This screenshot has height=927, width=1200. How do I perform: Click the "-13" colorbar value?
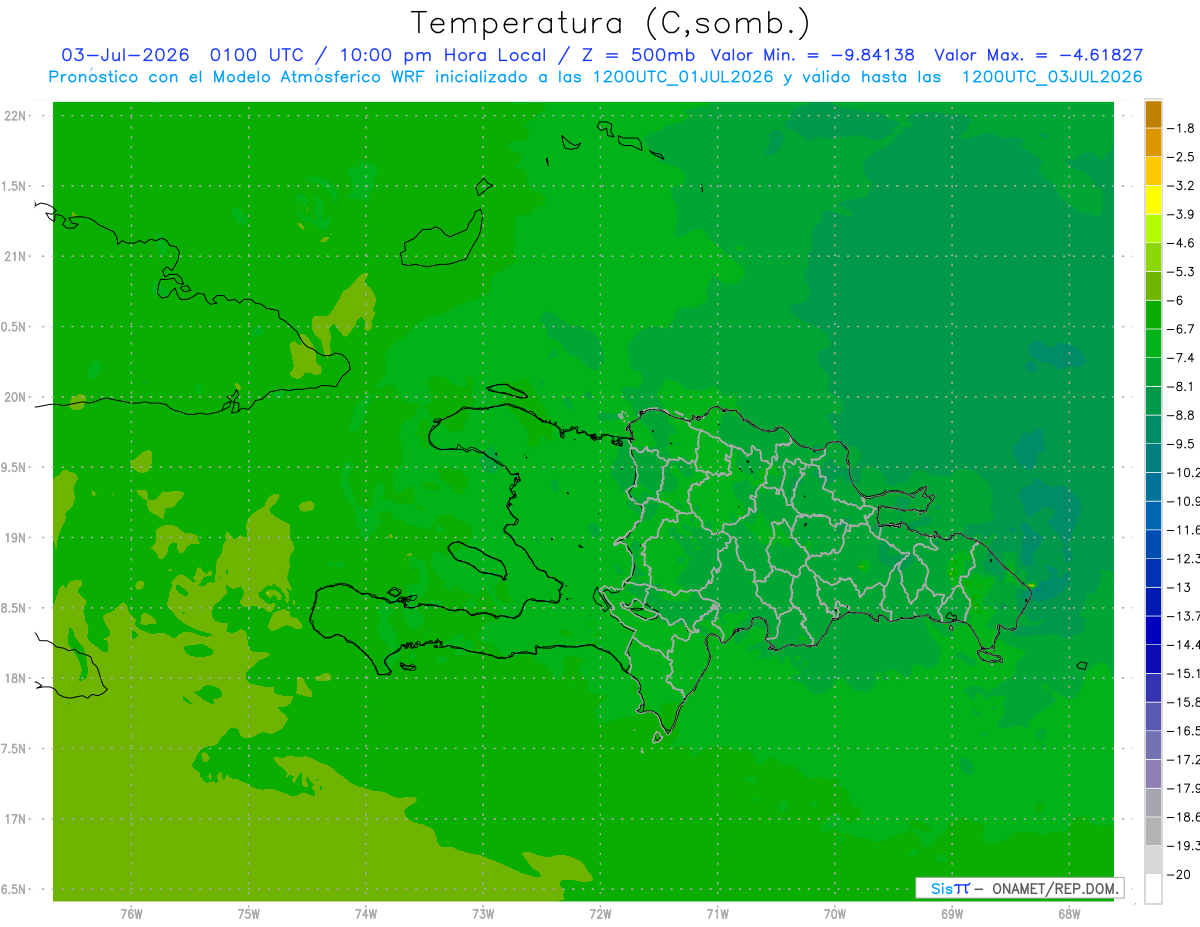pos(1178,587)
